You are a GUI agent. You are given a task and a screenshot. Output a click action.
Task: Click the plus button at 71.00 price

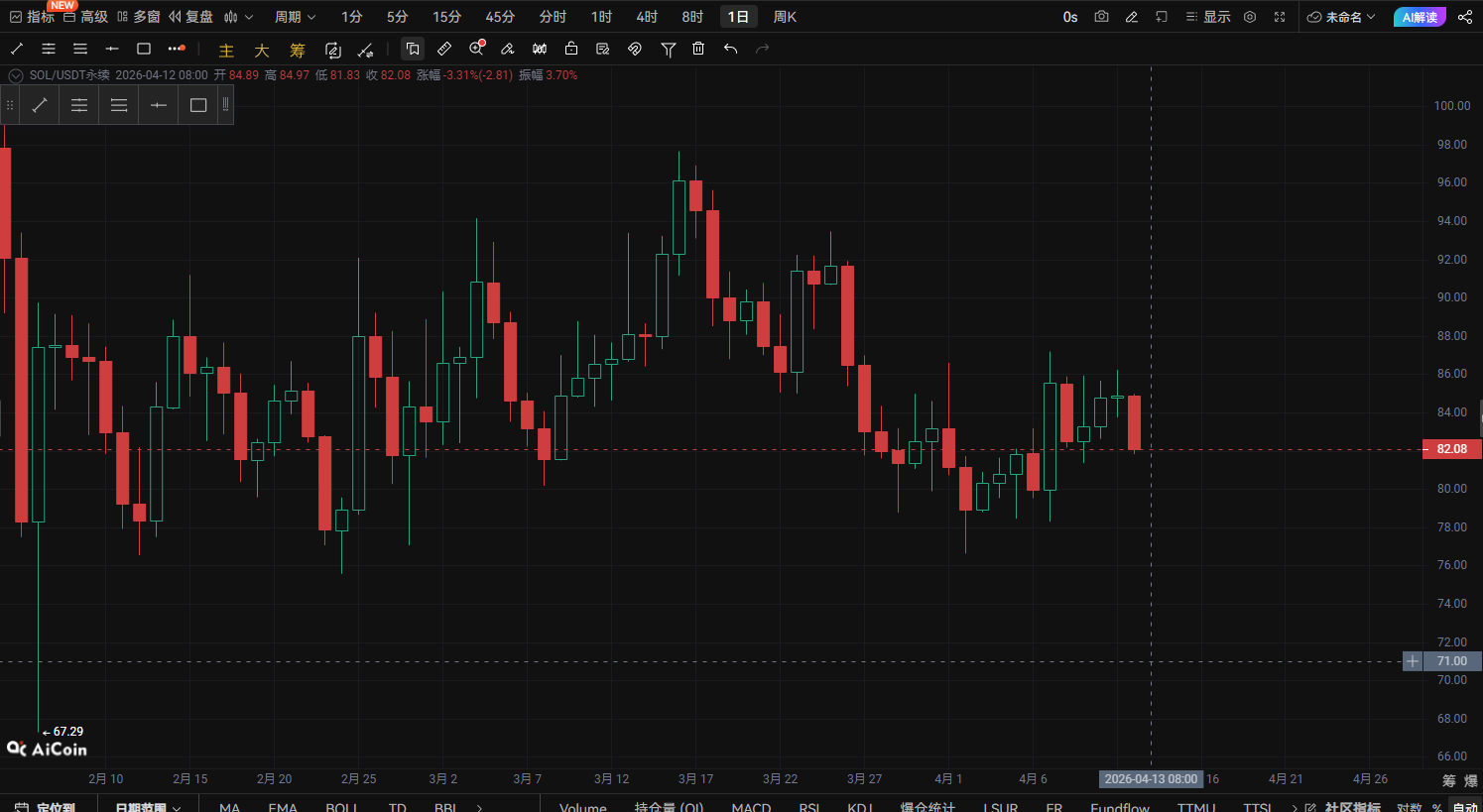tap(1413, 661)
